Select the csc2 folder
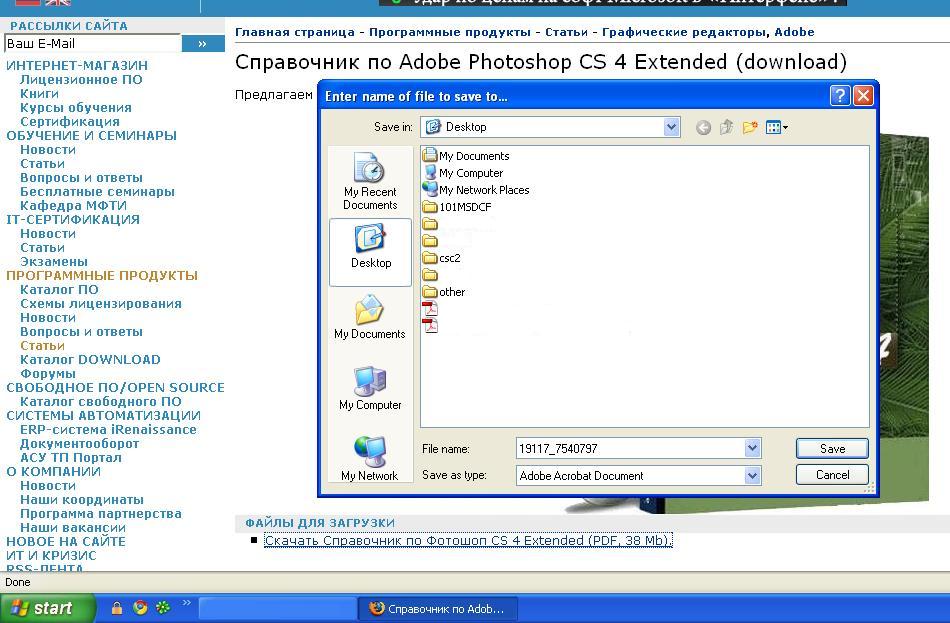The image size is (950, 623). coord(442,258)
